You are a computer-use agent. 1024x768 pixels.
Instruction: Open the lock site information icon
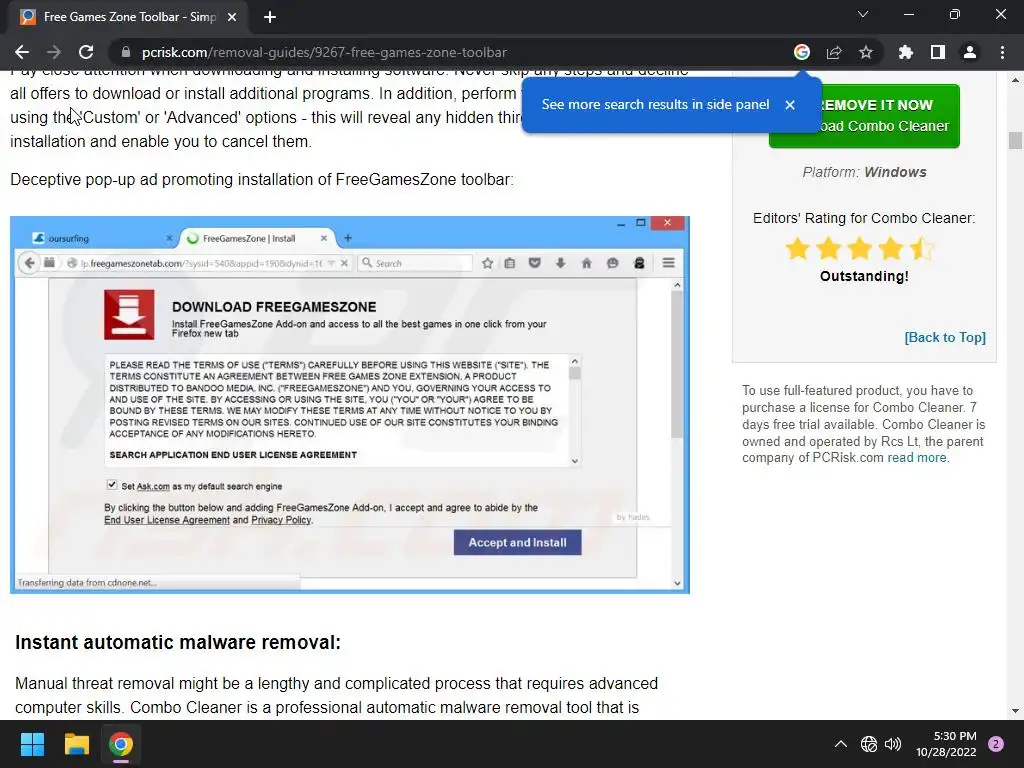point(126,52)
